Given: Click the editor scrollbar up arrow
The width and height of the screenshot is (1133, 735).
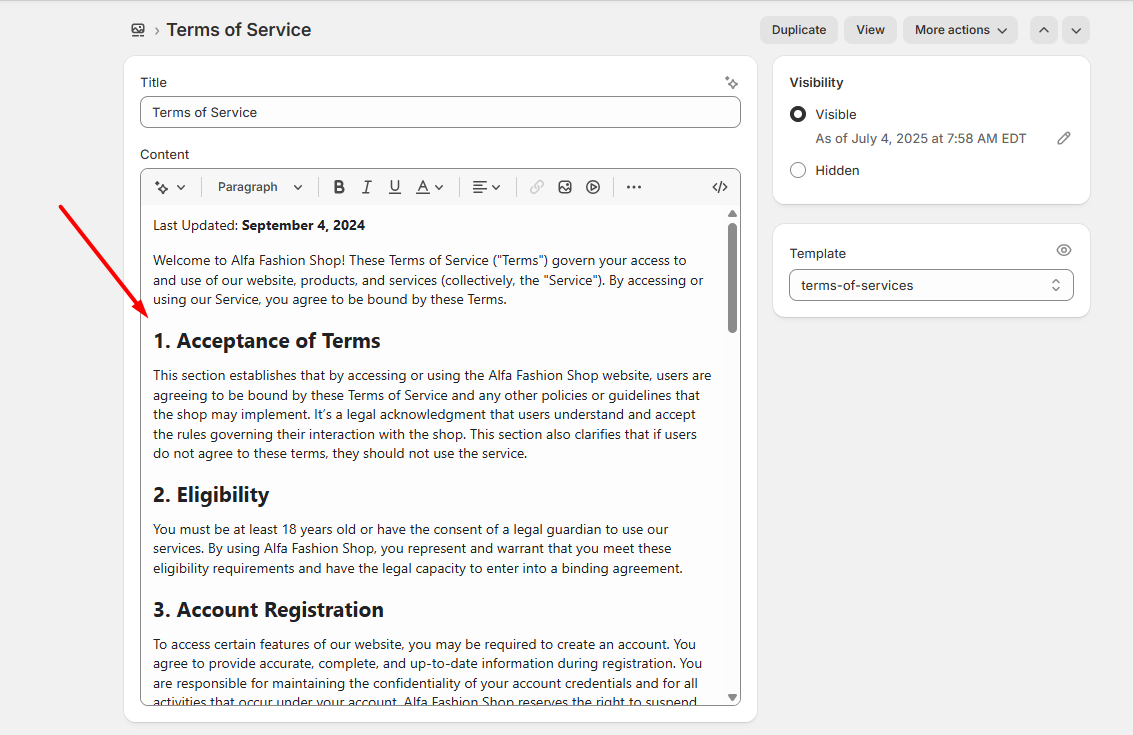Looking at the screenshot, I should (x=733, y=214).
